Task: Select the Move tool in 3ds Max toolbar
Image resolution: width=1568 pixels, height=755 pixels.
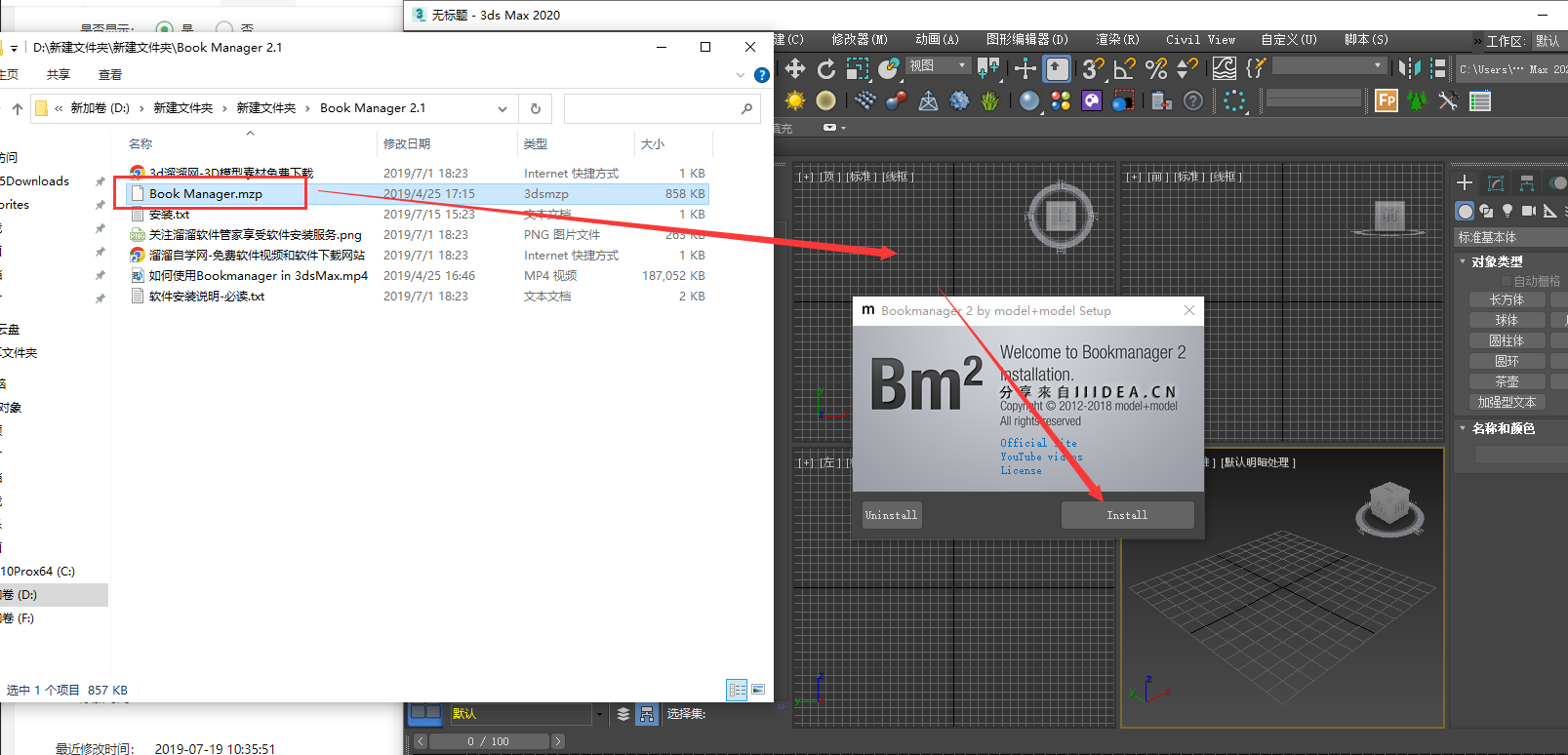Action: coord(795,68)
